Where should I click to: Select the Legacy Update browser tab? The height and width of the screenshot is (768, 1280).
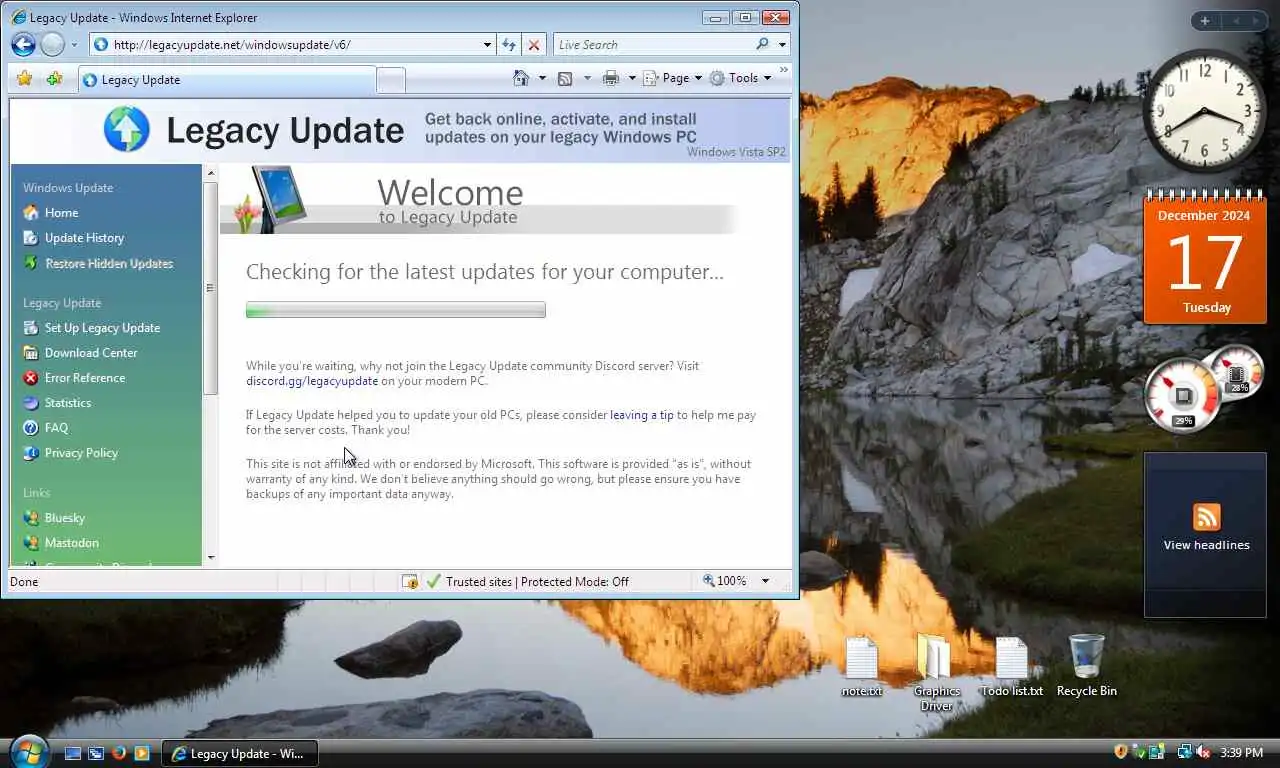click(x=227, y=80)
